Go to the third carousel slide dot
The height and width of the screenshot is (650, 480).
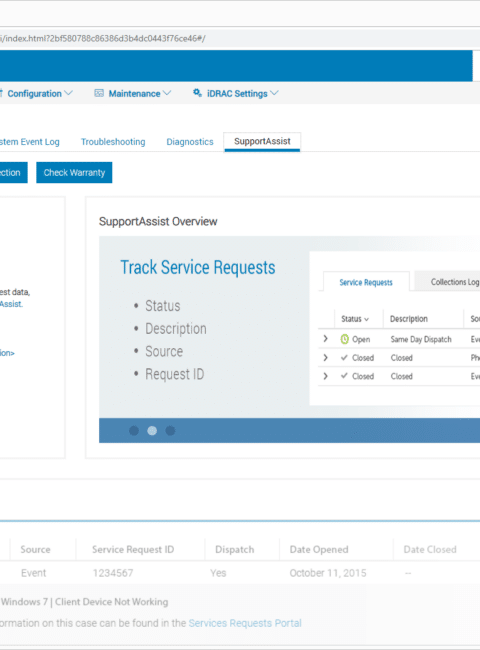[170, 431]
